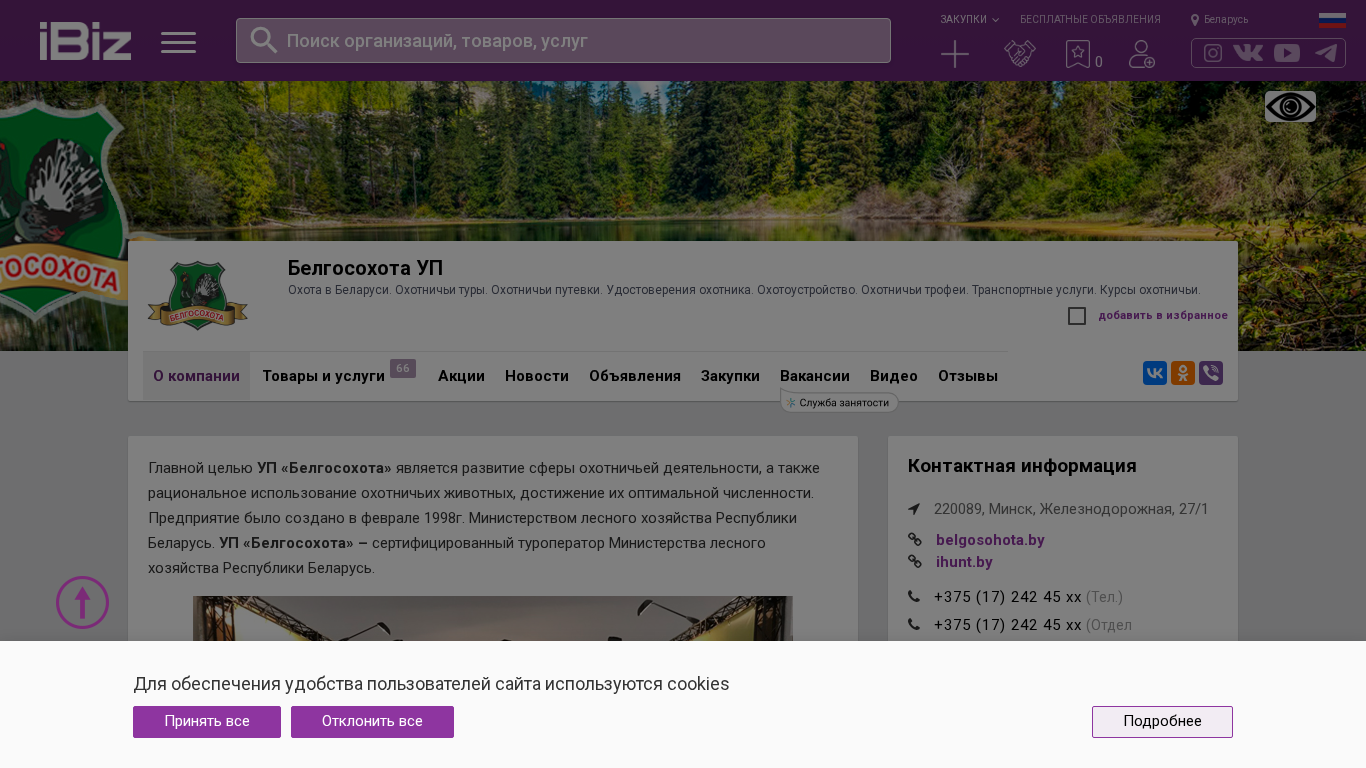
Task: Click the Контактная информация heading
Action: [x=1022, y=466]
